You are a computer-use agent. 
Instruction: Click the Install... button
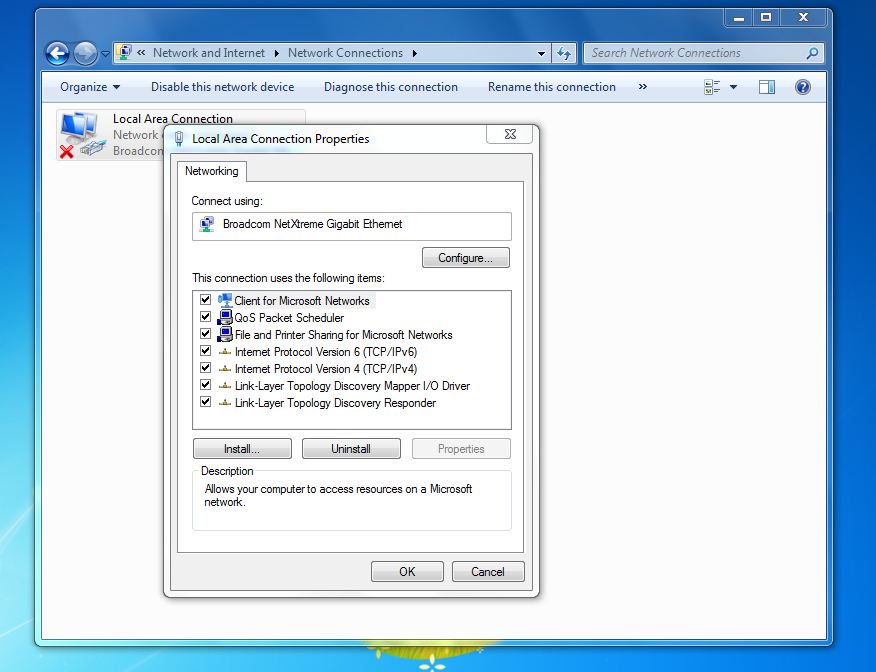(242, 449)
